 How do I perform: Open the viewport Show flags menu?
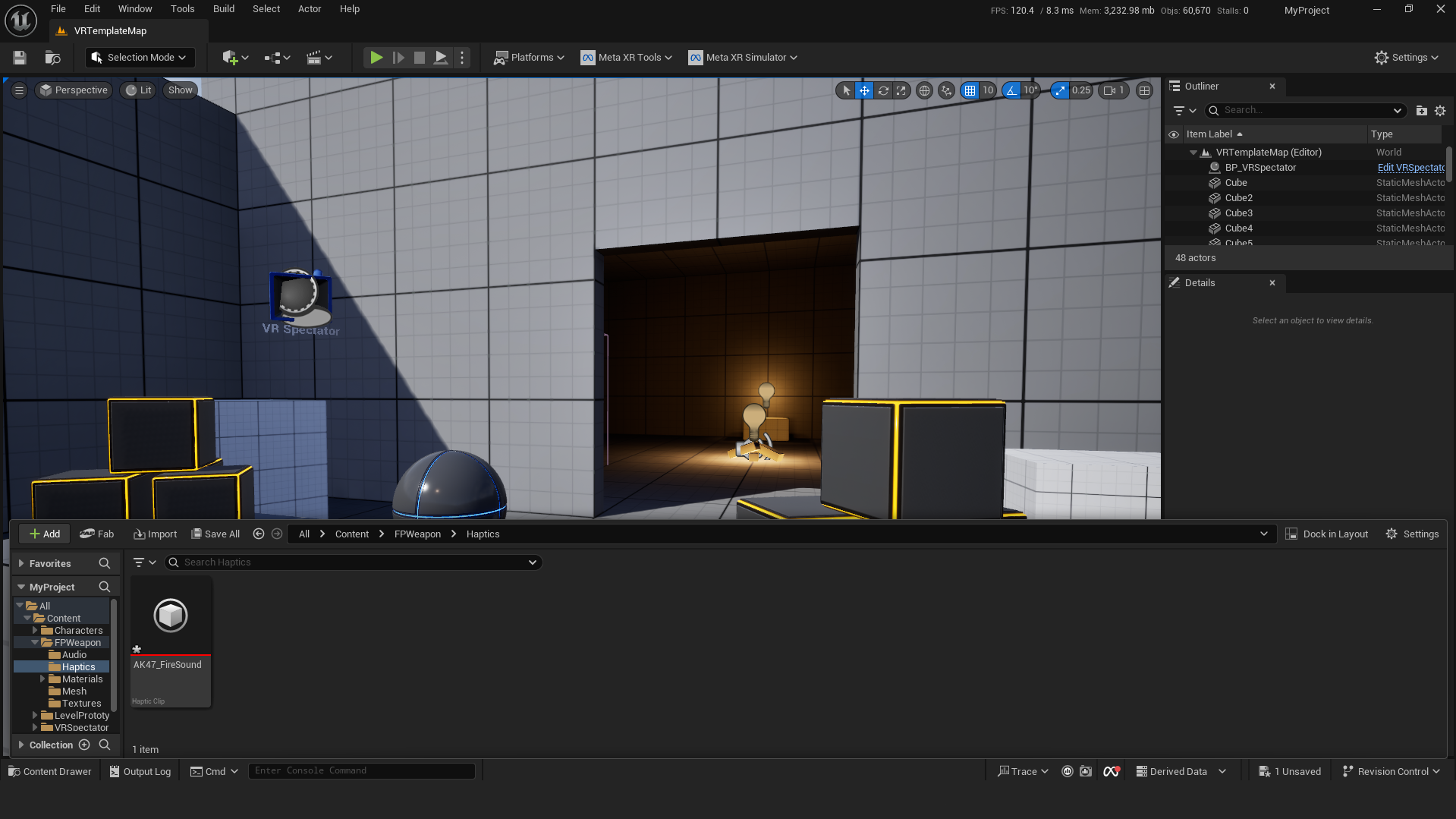[x=181, y=90]
